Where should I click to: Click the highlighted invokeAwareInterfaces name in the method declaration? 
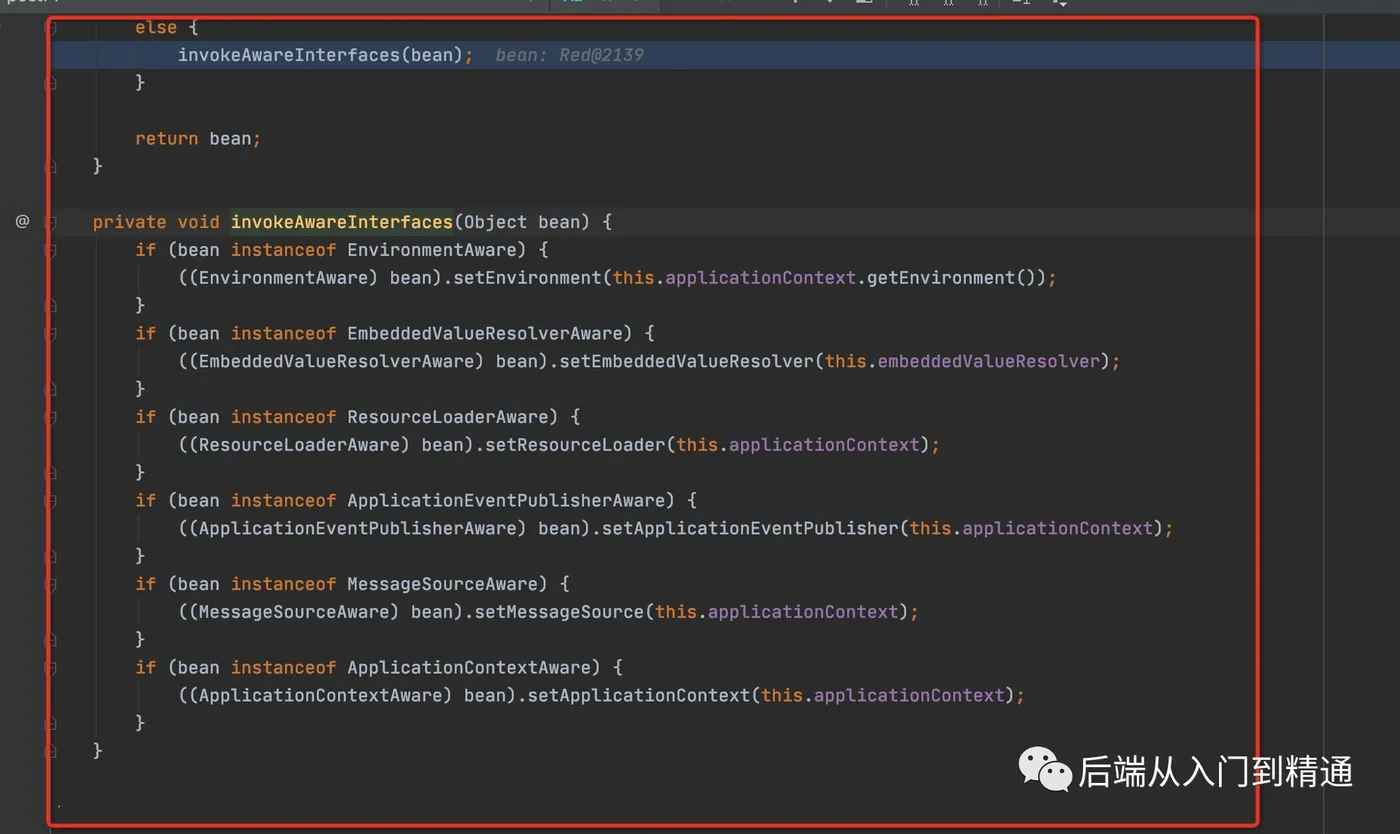(342, 222)
